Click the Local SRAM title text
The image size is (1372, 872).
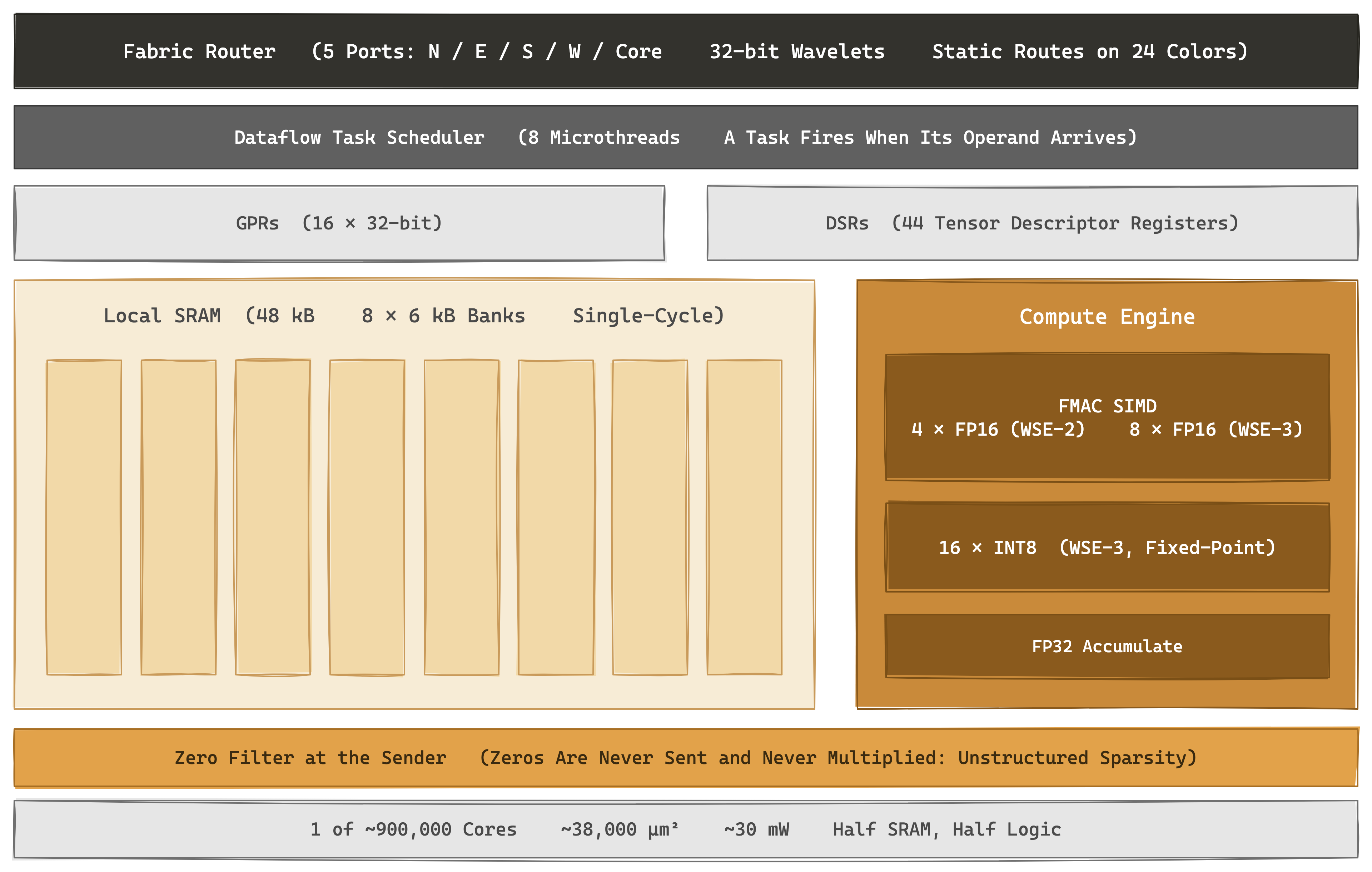pyautogui.click(x=414, y=316)
